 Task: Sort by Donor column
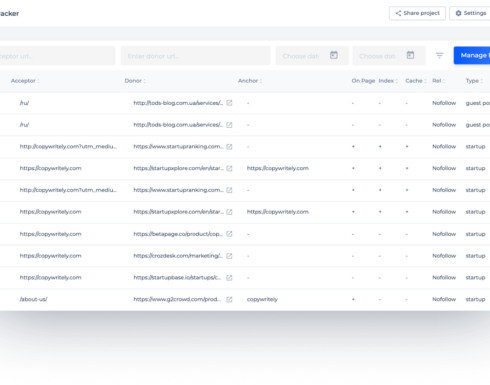point(135,81)
